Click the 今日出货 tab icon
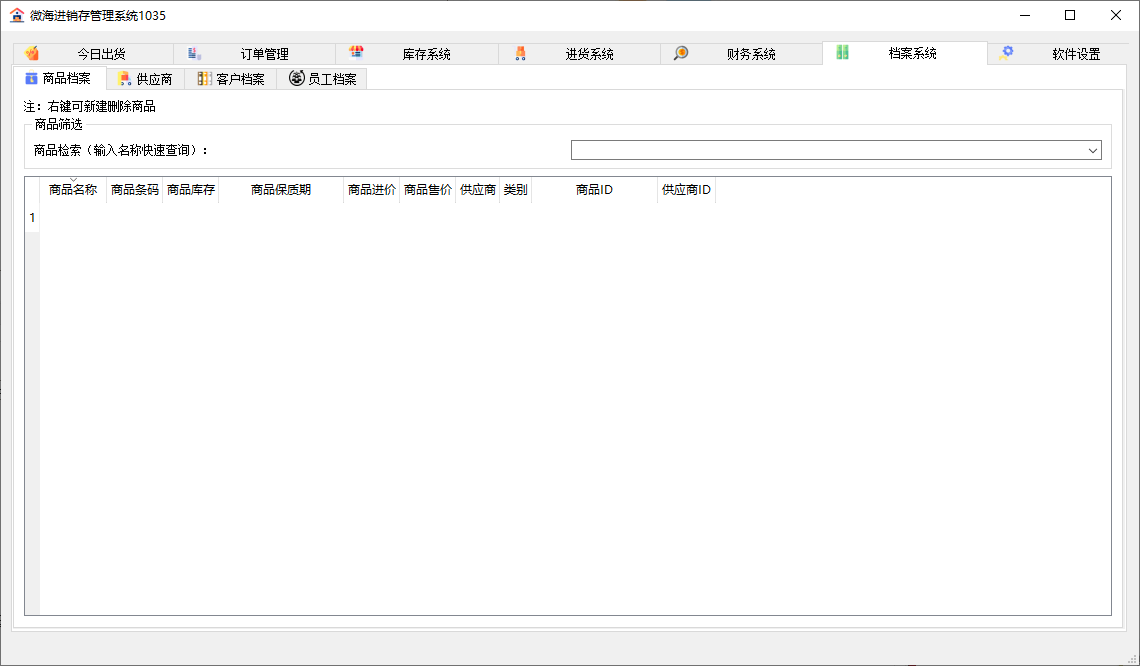This screenshot has width=1140, height=666. coord(31,53)
